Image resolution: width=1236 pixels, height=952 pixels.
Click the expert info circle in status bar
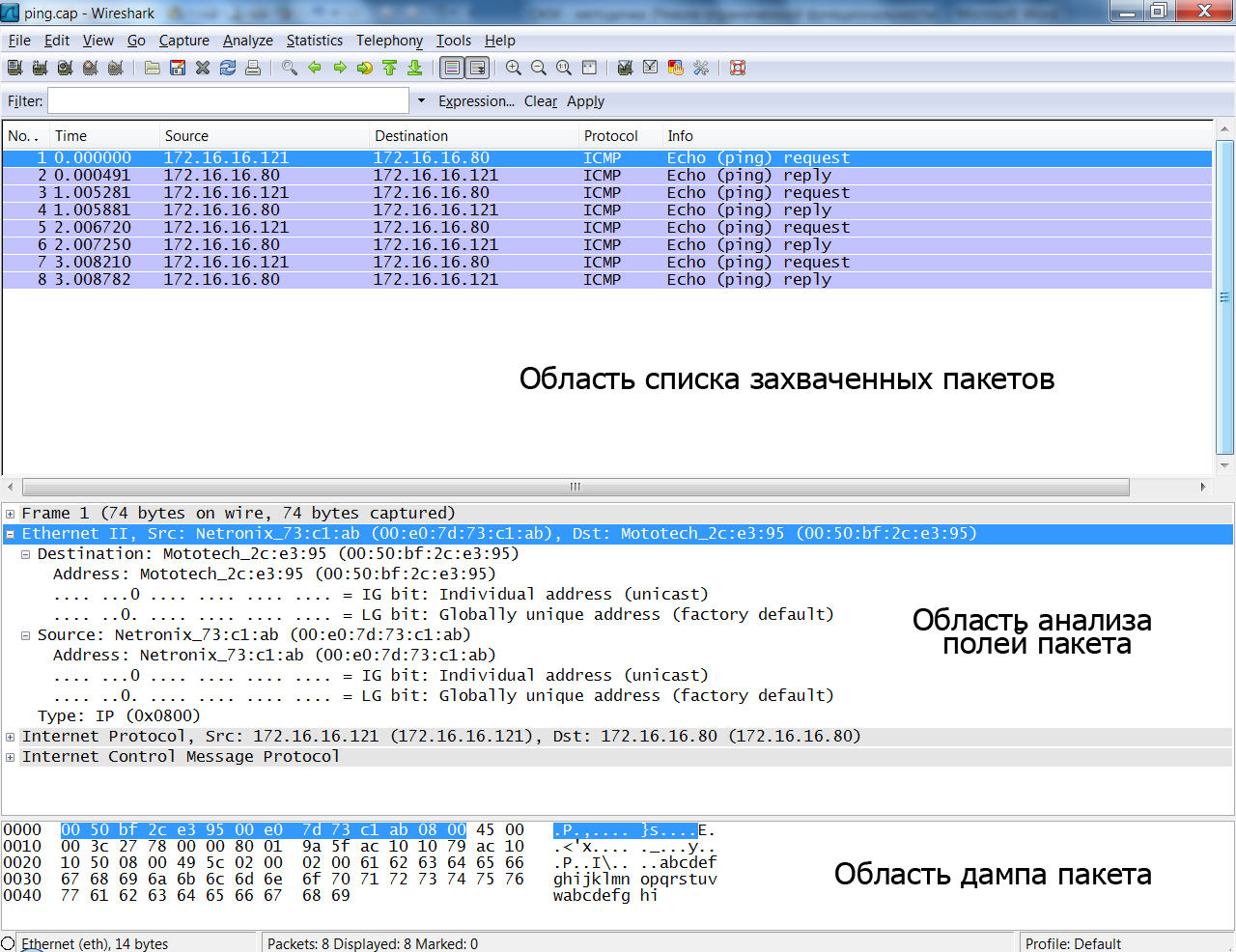9,943
